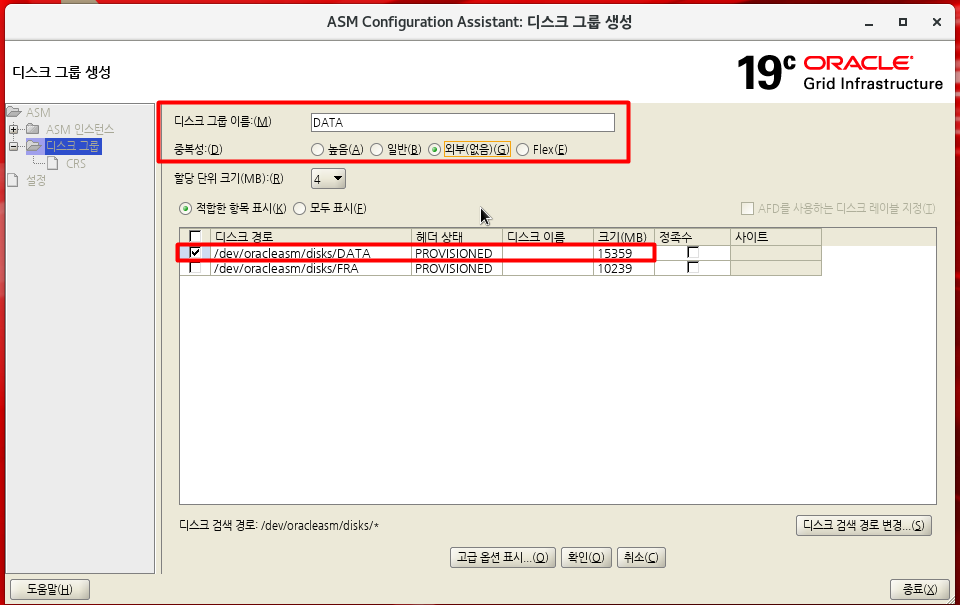The height and width of the screenshot is (605, 960).
Task: Click PROVISIONED status in the DATA row
Action: pyautogui.click(x=457, y=253)
